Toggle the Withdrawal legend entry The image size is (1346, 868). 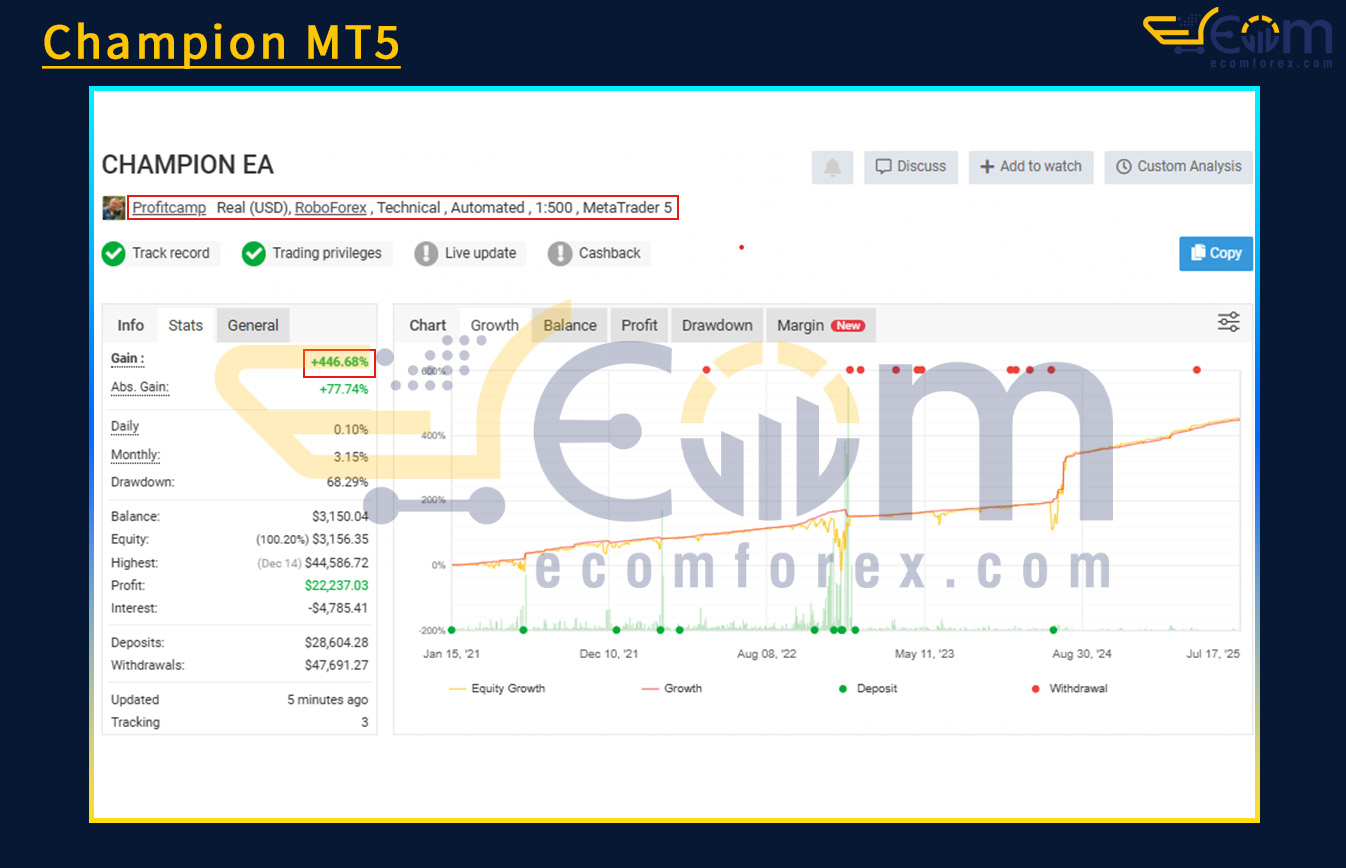point(1069,688)
